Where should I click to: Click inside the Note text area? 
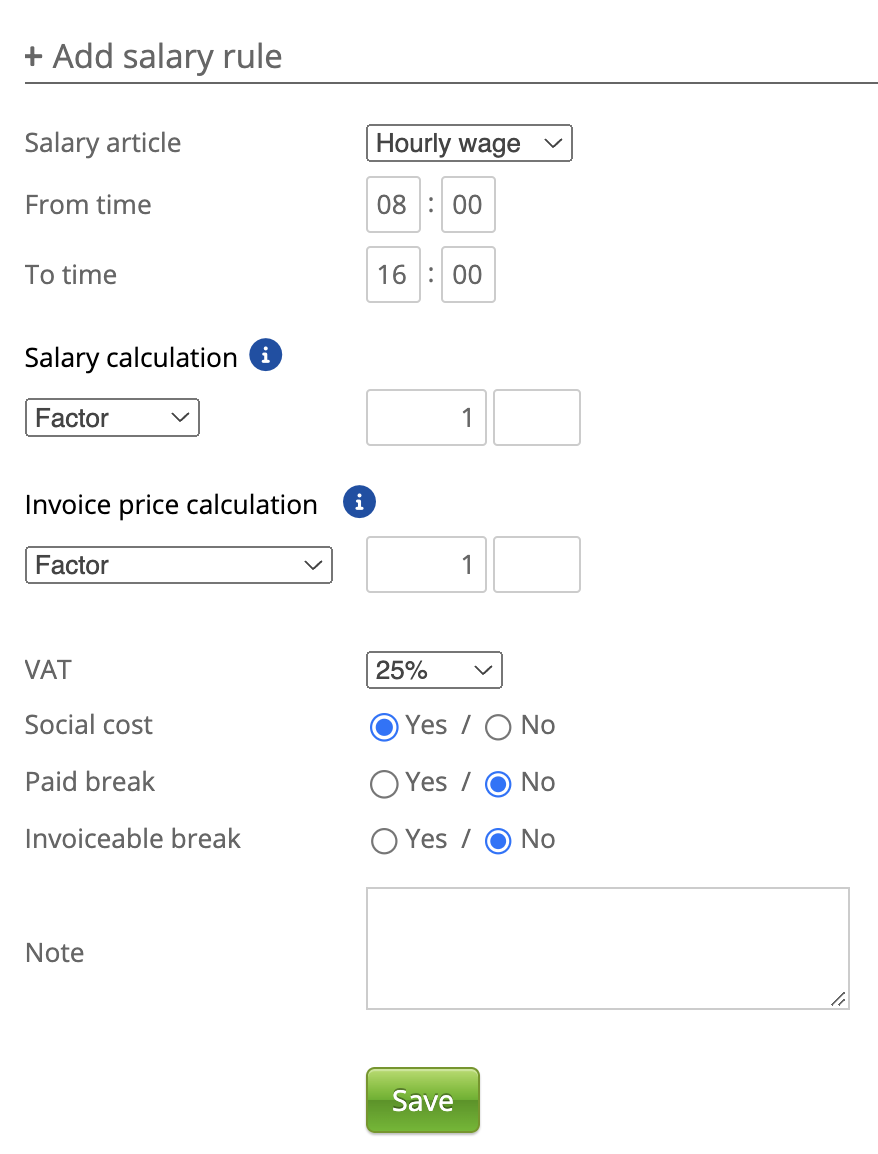click(607, 948)
